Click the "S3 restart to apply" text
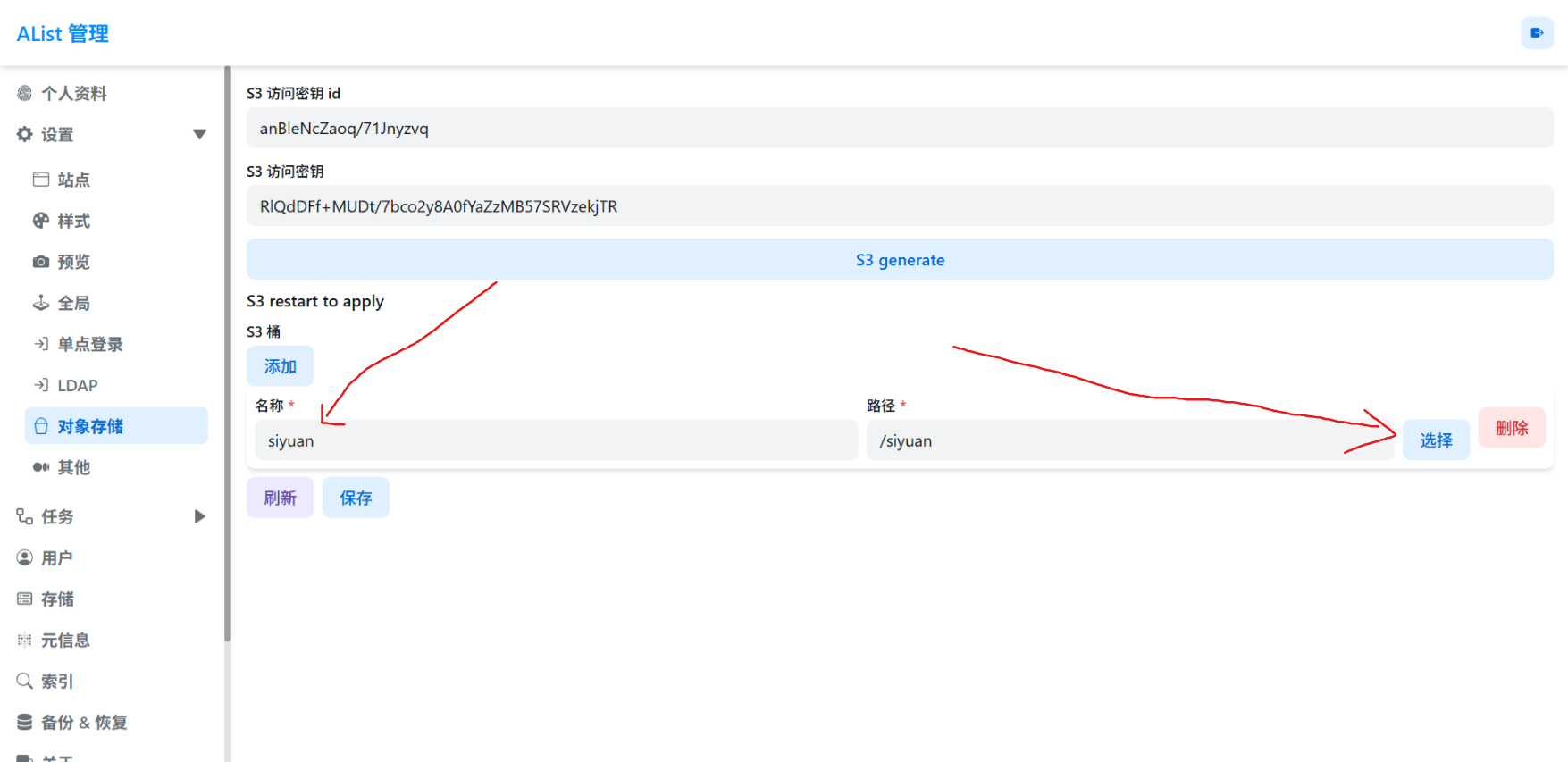This screenshot has height=762, width=1568. 315,301
